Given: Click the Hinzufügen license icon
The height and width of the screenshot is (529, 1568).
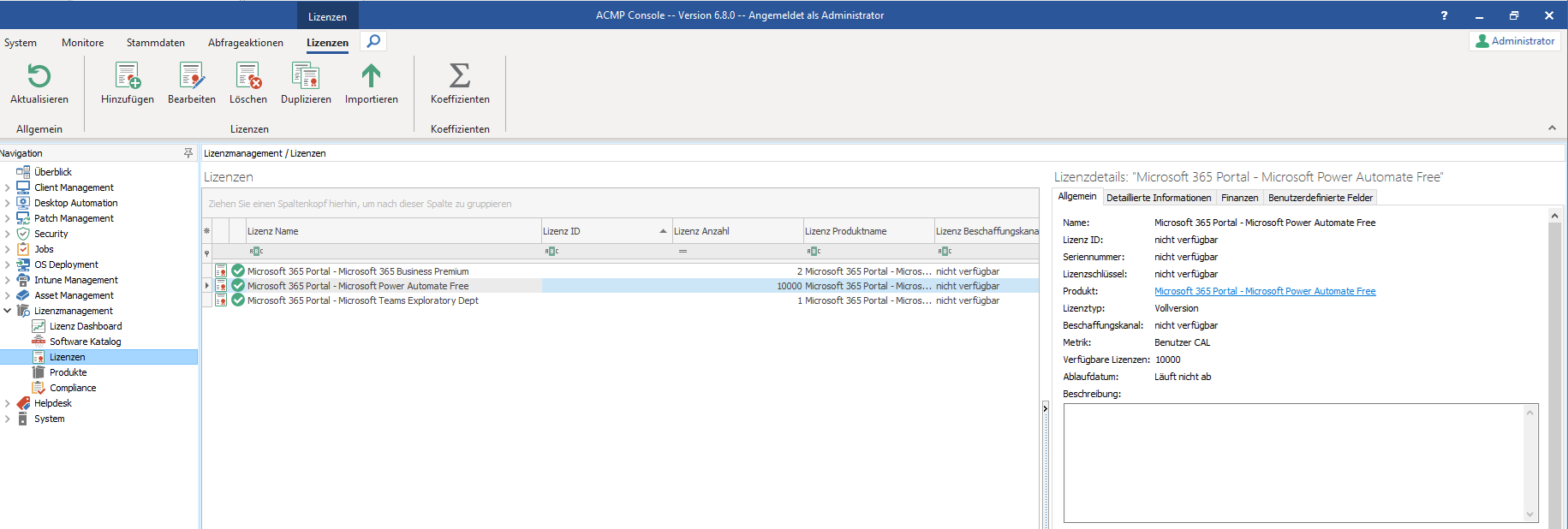Looking at the screenshot, I should click(128, 77).
